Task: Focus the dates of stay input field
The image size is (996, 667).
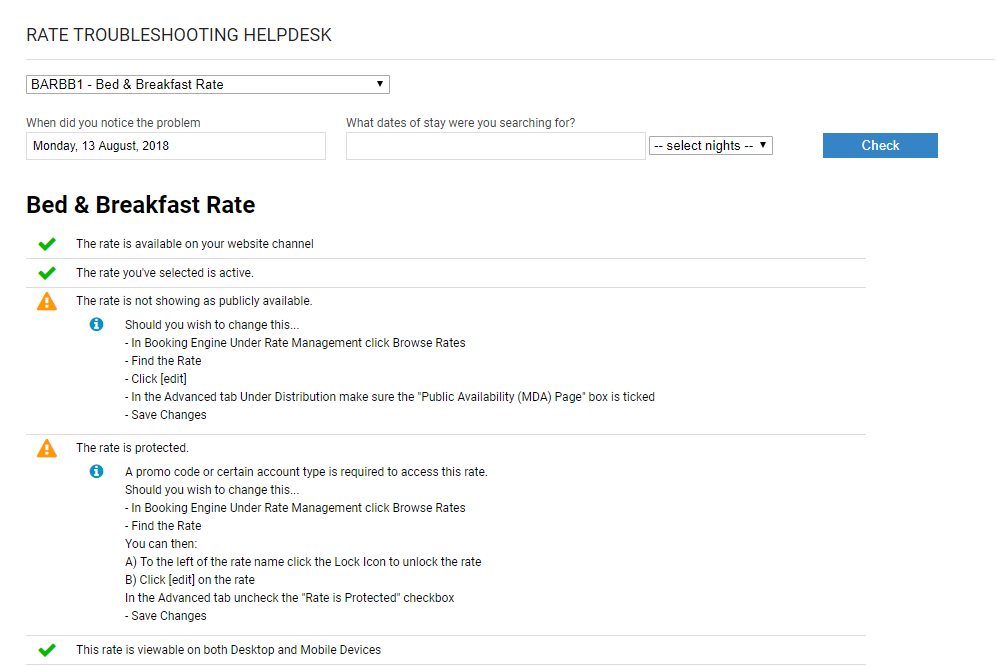Action: tap(495, 146)
